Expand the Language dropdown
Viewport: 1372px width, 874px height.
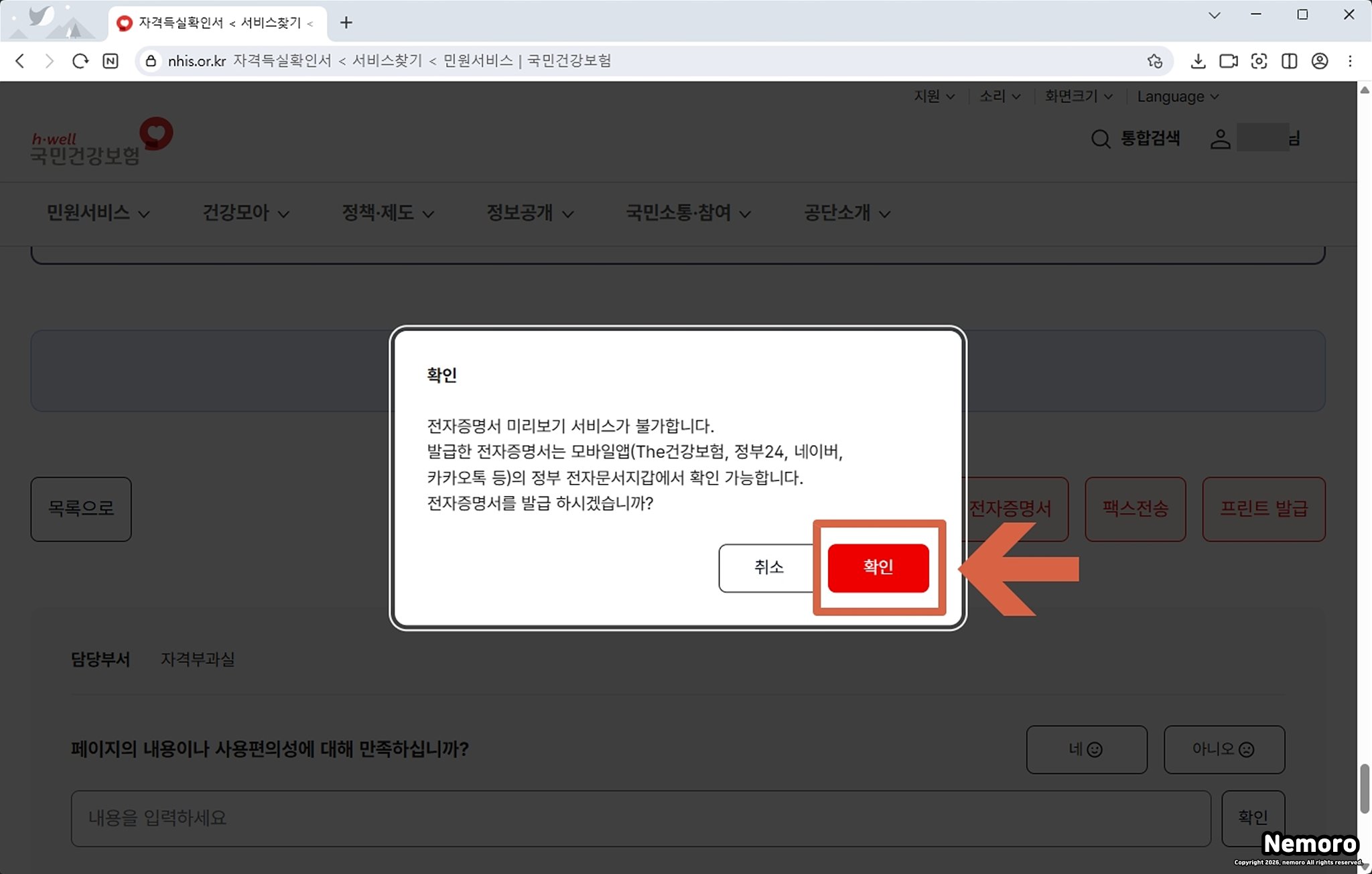[1177, 97]
